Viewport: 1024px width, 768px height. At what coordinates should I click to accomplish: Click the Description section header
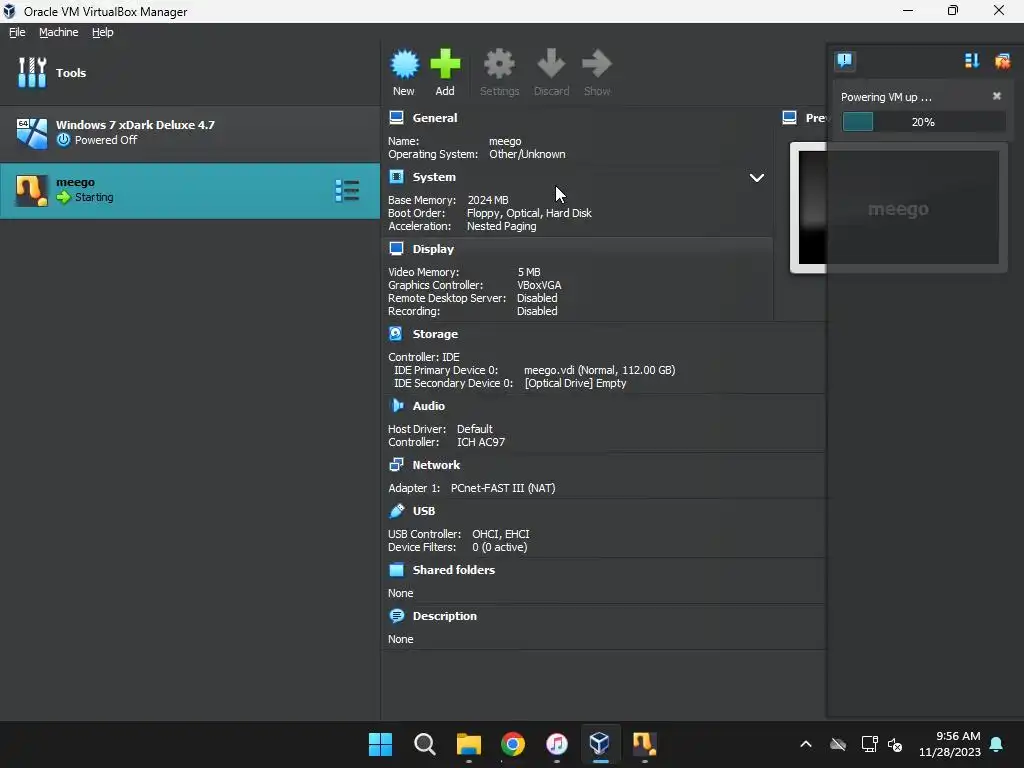pyautogui.click(x=444, y=616)
